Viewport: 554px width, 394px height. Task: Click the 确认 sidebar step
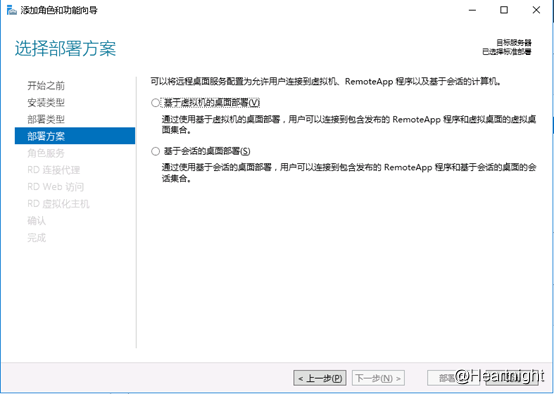(x=37, y=221)
